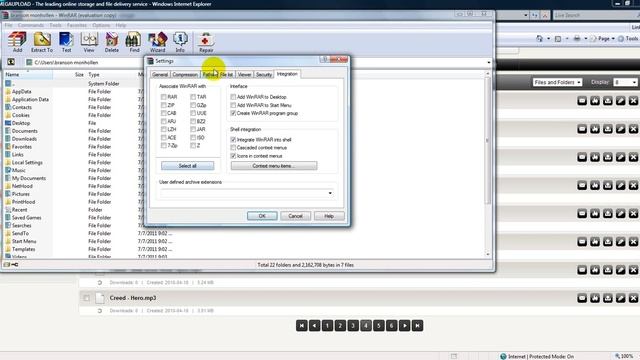Check the ZIP association checkbox
Viewport: 640px width, 360px height.
[x=163, y=105]
